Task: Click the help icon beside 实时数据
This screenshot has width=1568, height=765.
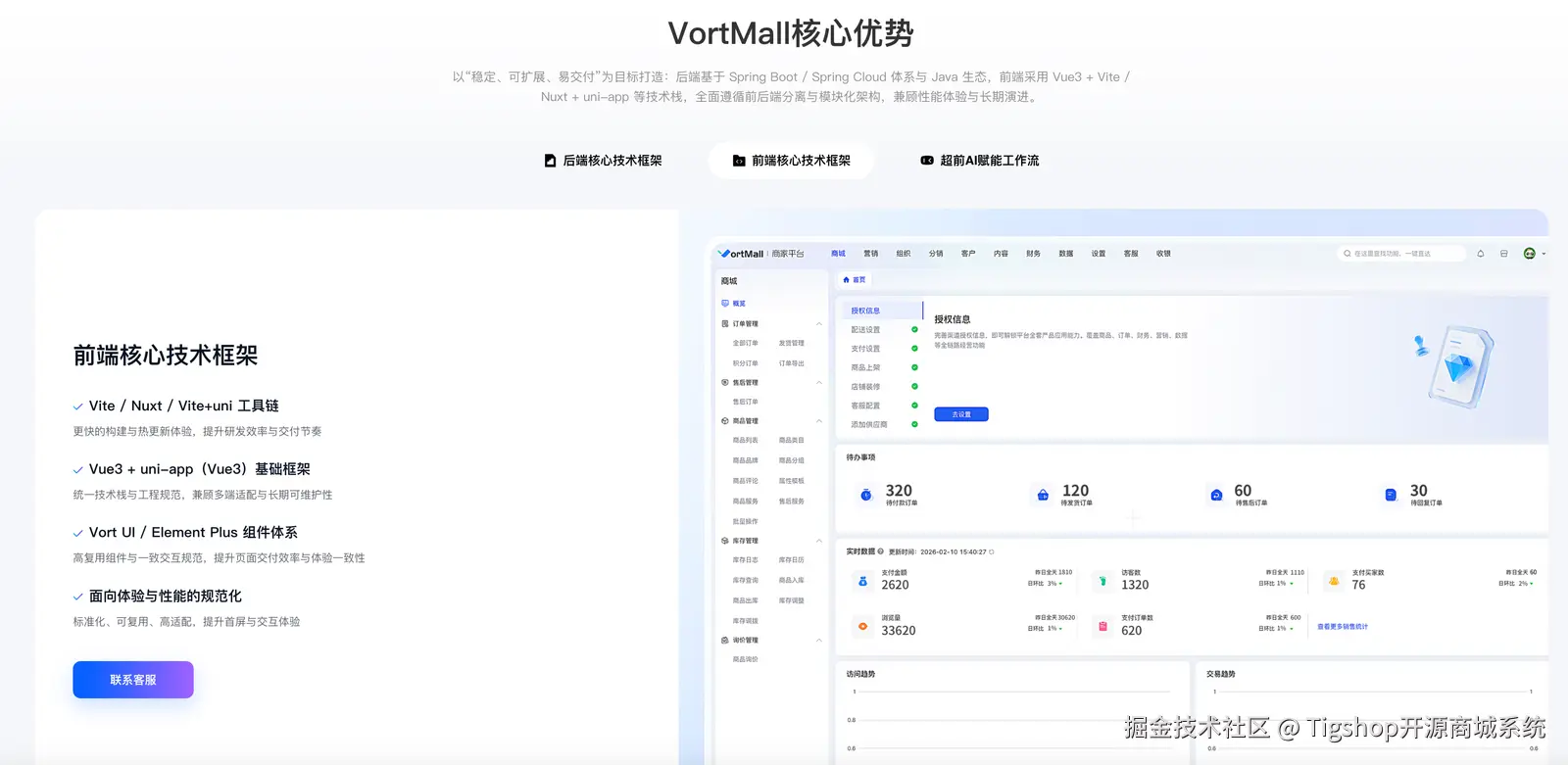Action: coord(881,551)
